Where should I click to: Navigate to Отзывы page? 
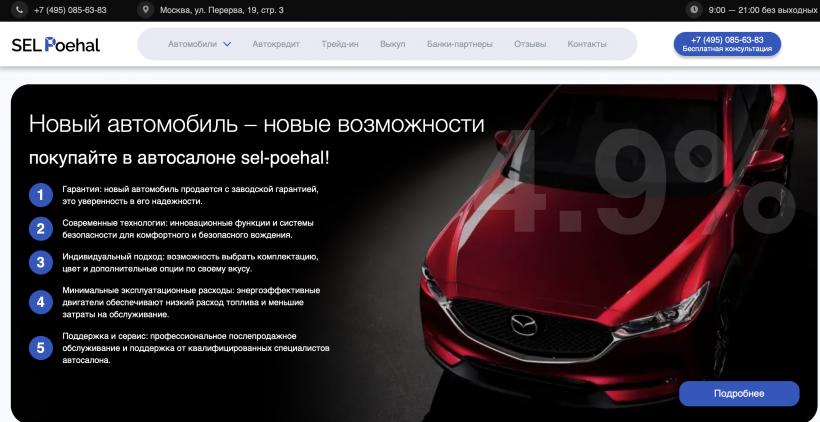coord(530,44)
